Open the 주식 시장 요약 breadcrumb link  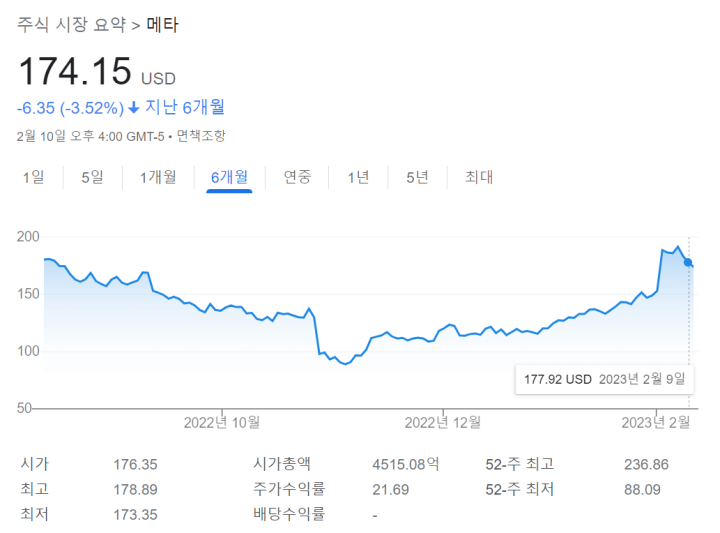coord(71,25)
